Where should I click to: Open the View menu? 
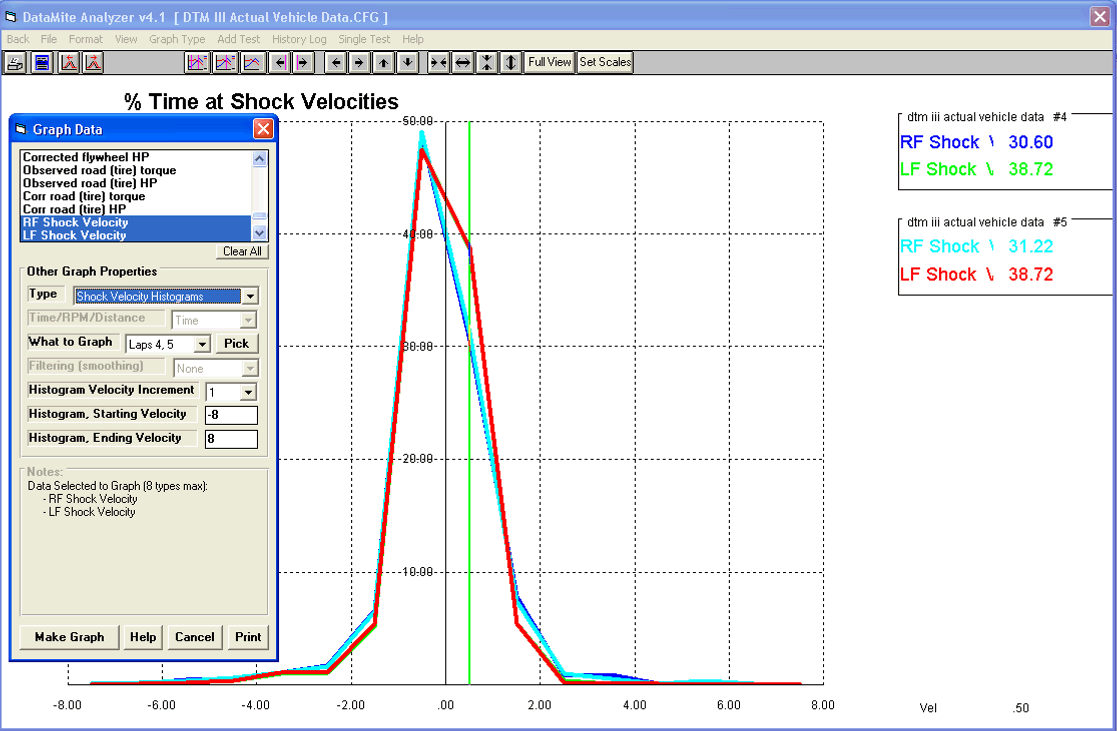pyautogui.click(x=126, y=39)
